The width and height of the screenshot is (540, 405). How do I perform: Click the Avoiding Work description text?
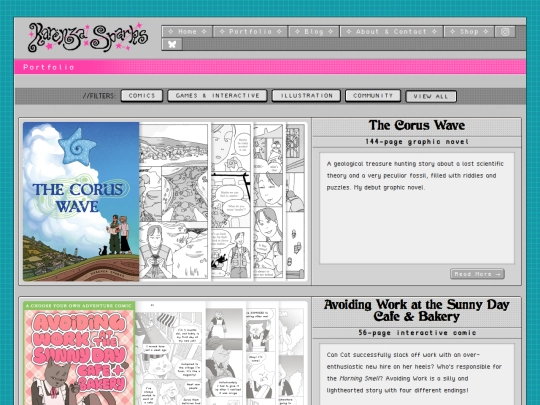[414, 373]
